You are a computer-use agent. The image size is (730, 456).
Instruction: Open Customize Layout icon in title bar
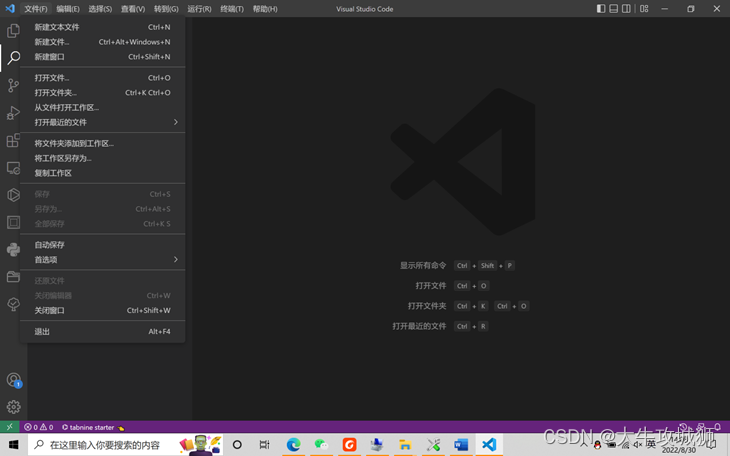coord(644,9)
